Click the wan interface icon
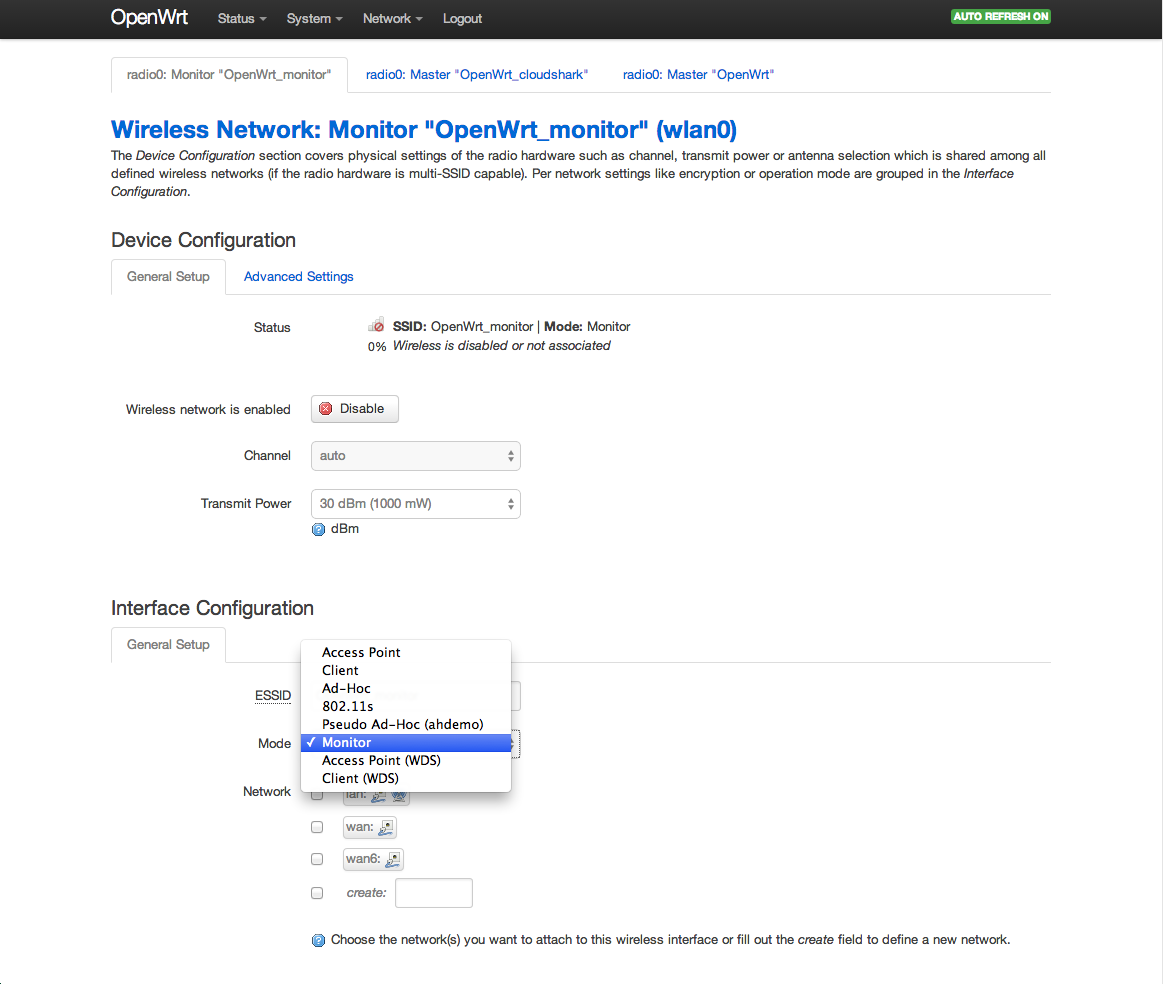 (386, 828)
